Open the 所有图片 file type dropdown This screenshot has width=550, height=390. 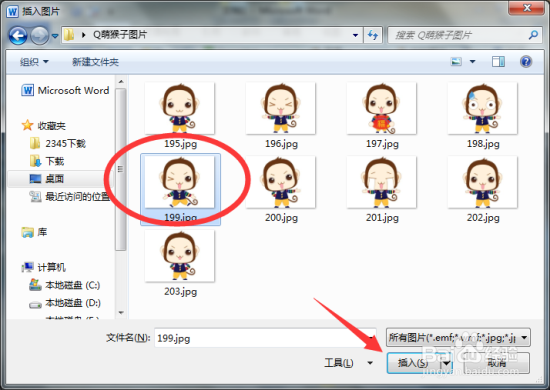pyautogui.click(x=458, y=337)
